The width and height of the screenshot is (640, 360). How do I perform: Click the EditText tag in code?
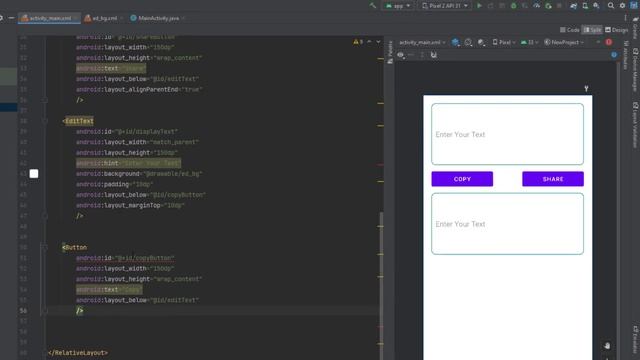click(79, 121)
